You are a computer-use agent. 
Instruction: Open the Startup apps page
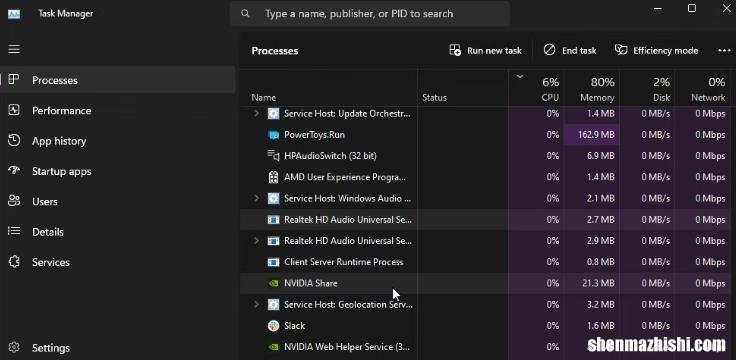pyautogui.click(x=118, y=171)
